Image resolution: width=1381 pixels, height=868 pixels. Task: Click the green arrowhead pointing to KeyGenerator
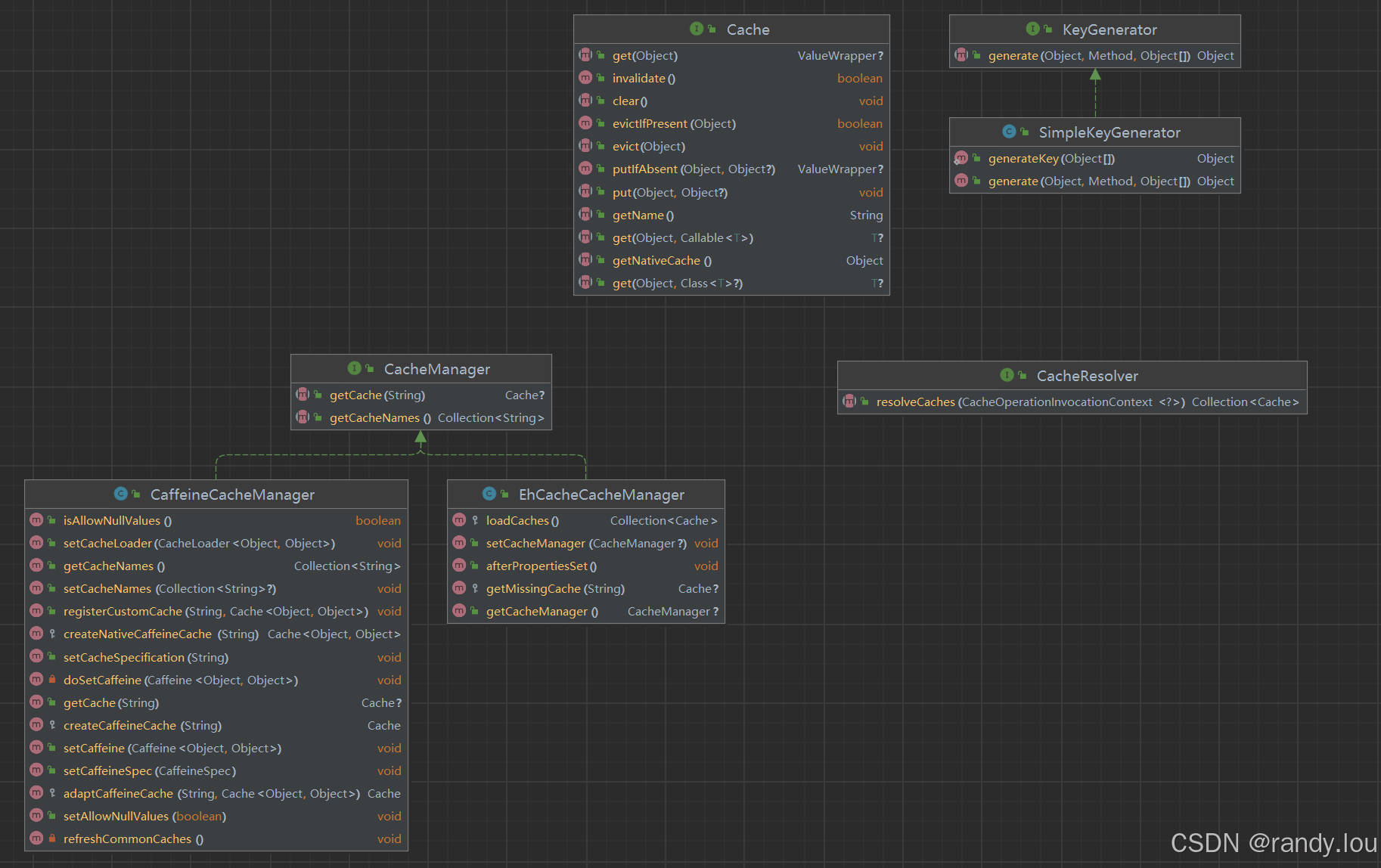[1095, 75]
